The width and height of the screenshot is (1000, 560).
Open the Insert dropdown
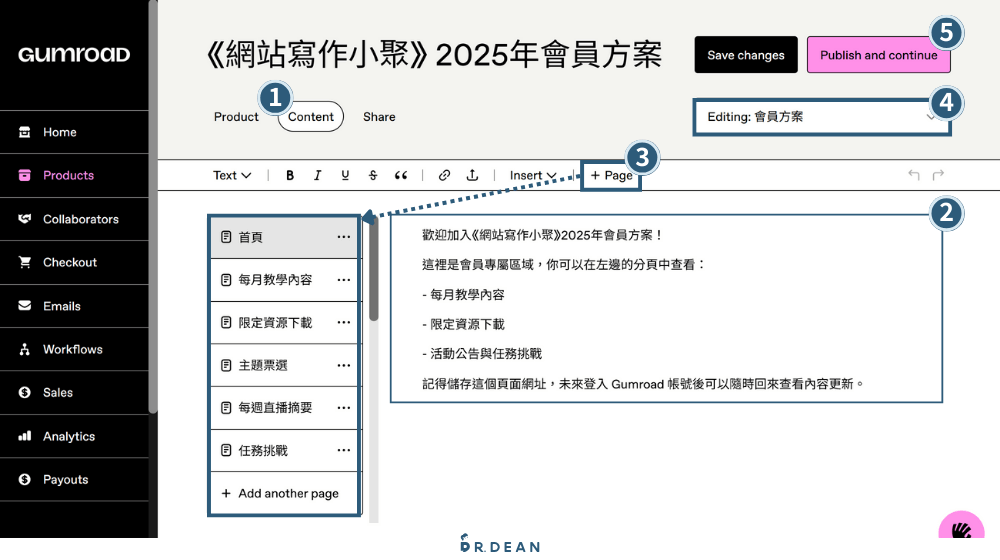pos(533,175)
